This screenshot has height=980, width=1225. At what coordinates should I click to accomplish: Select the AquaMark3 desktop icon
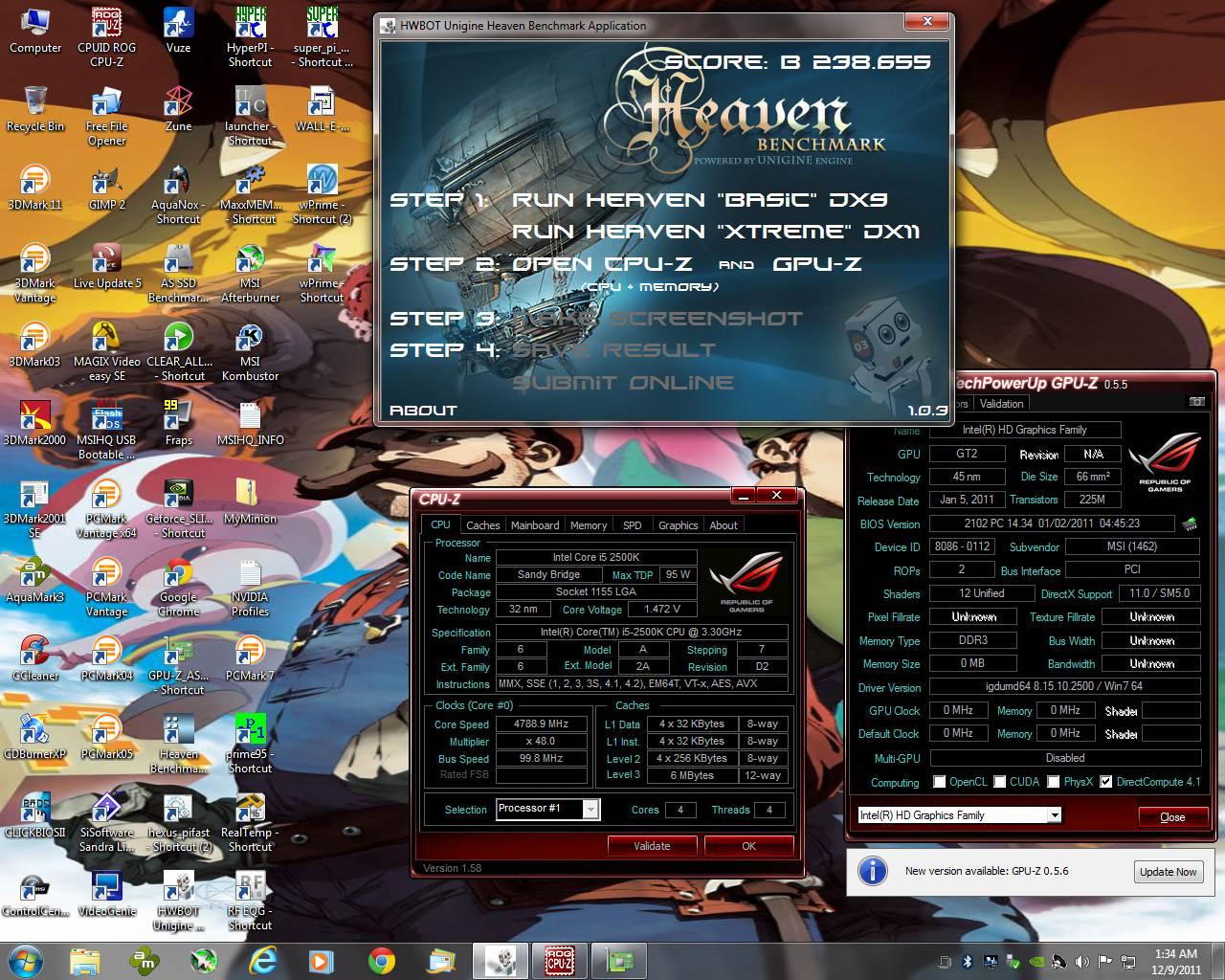[34, 580]
